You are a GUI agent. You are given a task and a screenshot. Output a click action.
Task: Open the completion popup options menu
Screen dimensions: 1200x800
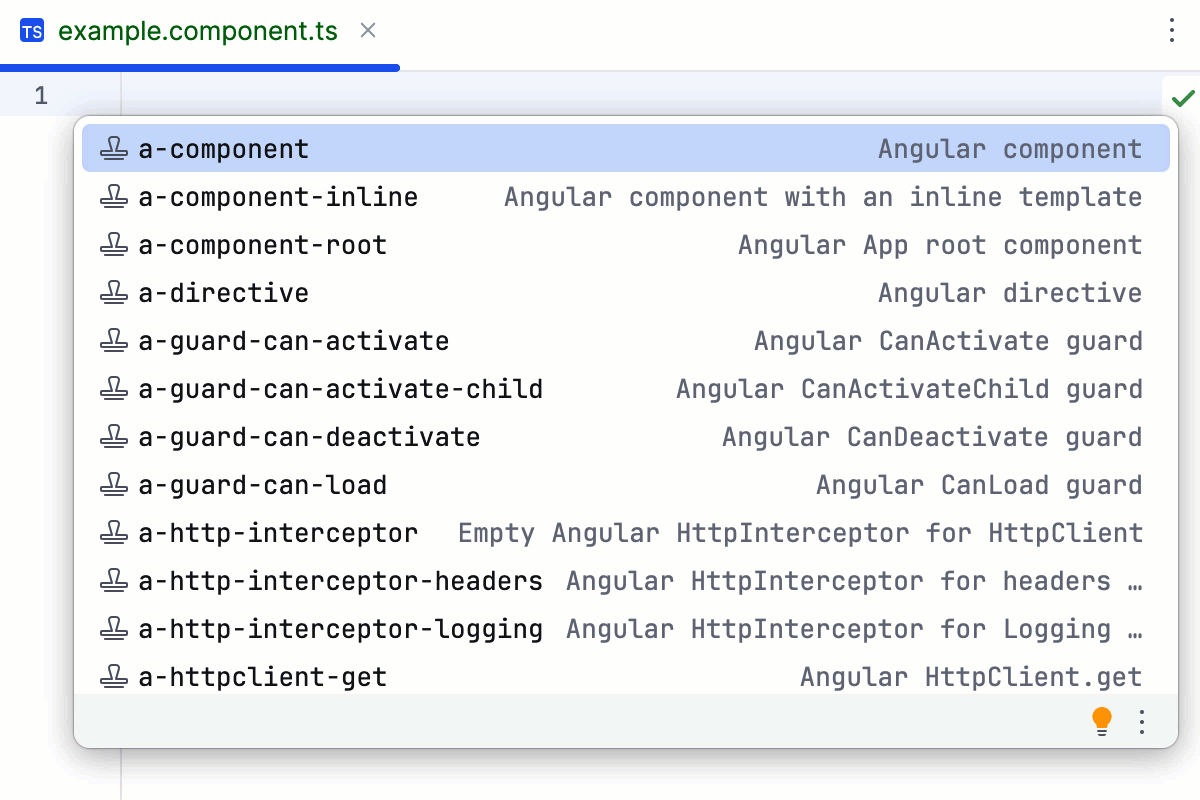click(1142, 720)
